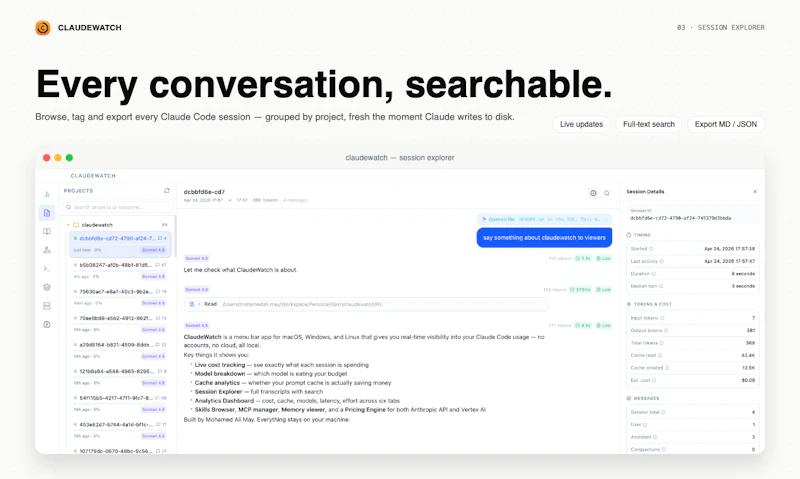
Task: Click Sonnet 4.6 tag above 'Let me check'
Action: tap(196, 259)
